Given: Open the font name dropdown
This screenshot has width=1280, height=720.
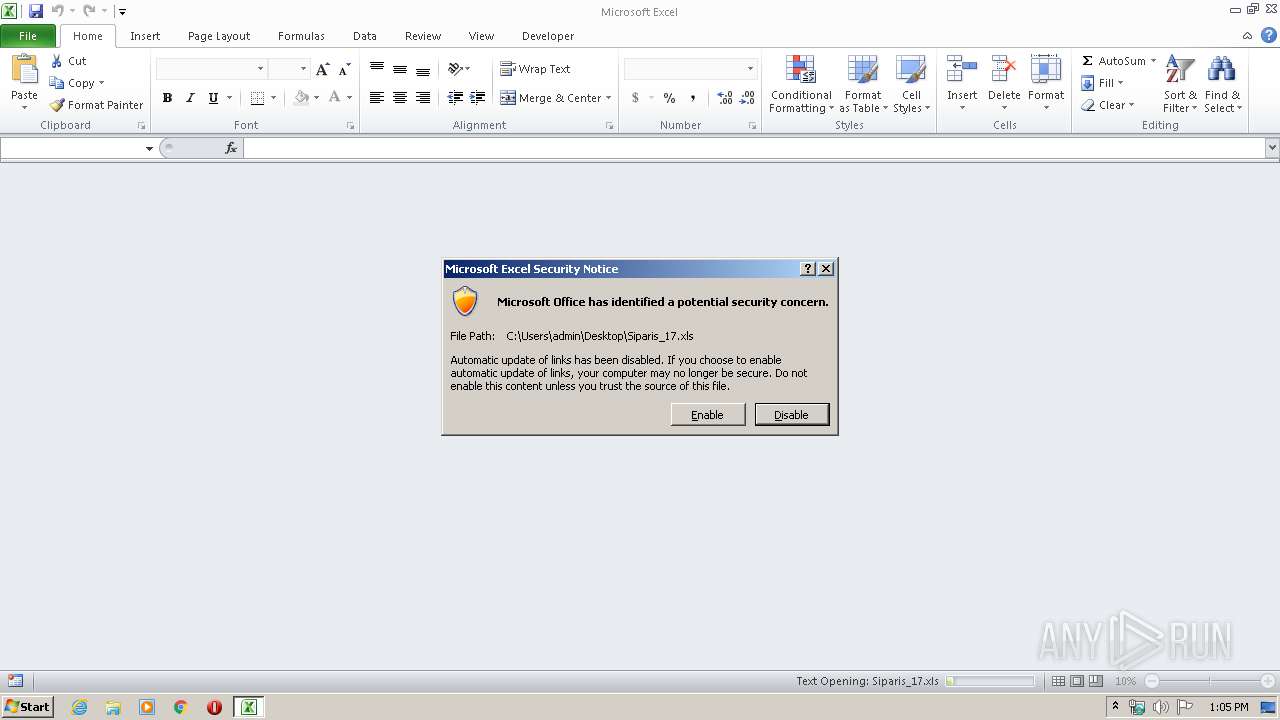Looking at the screenshot, I should [261, 69].
